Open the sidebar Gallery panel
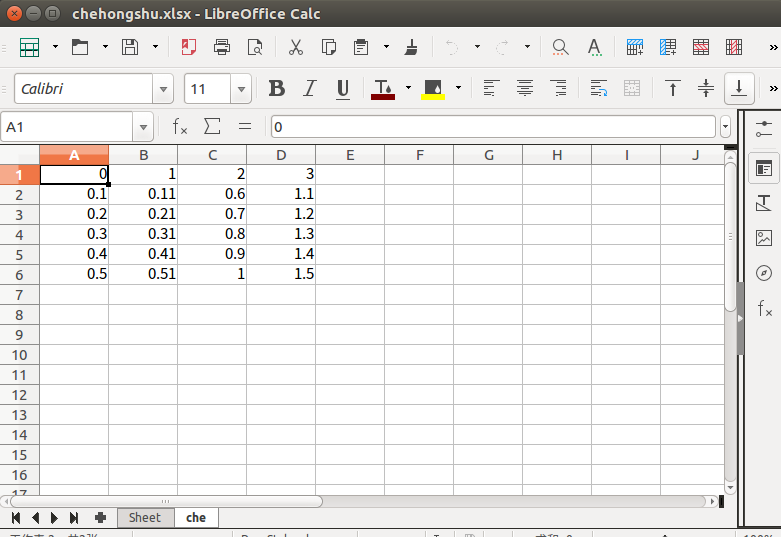781x537 pixels. pyautogui.click(x=764, y=238)
